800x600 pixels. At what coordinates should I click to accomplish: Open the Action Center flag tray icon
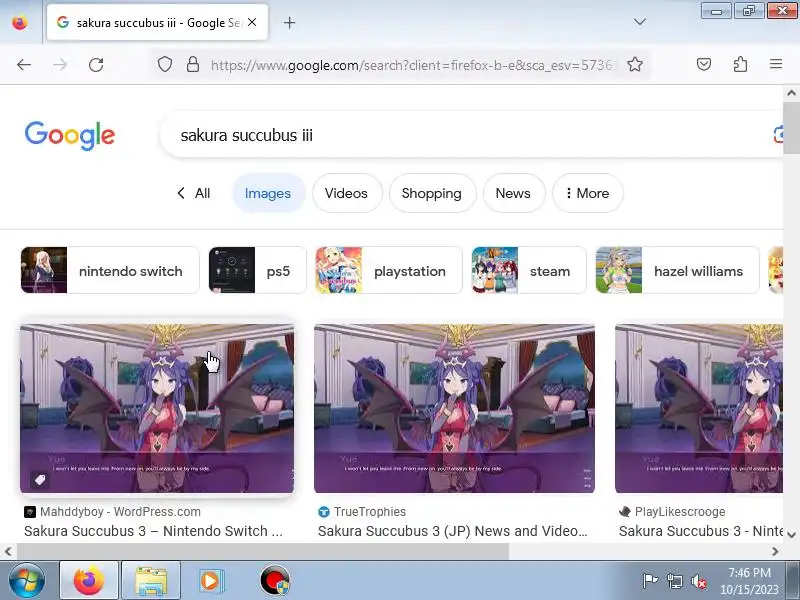pyautogui.click(x=650, y=581)
